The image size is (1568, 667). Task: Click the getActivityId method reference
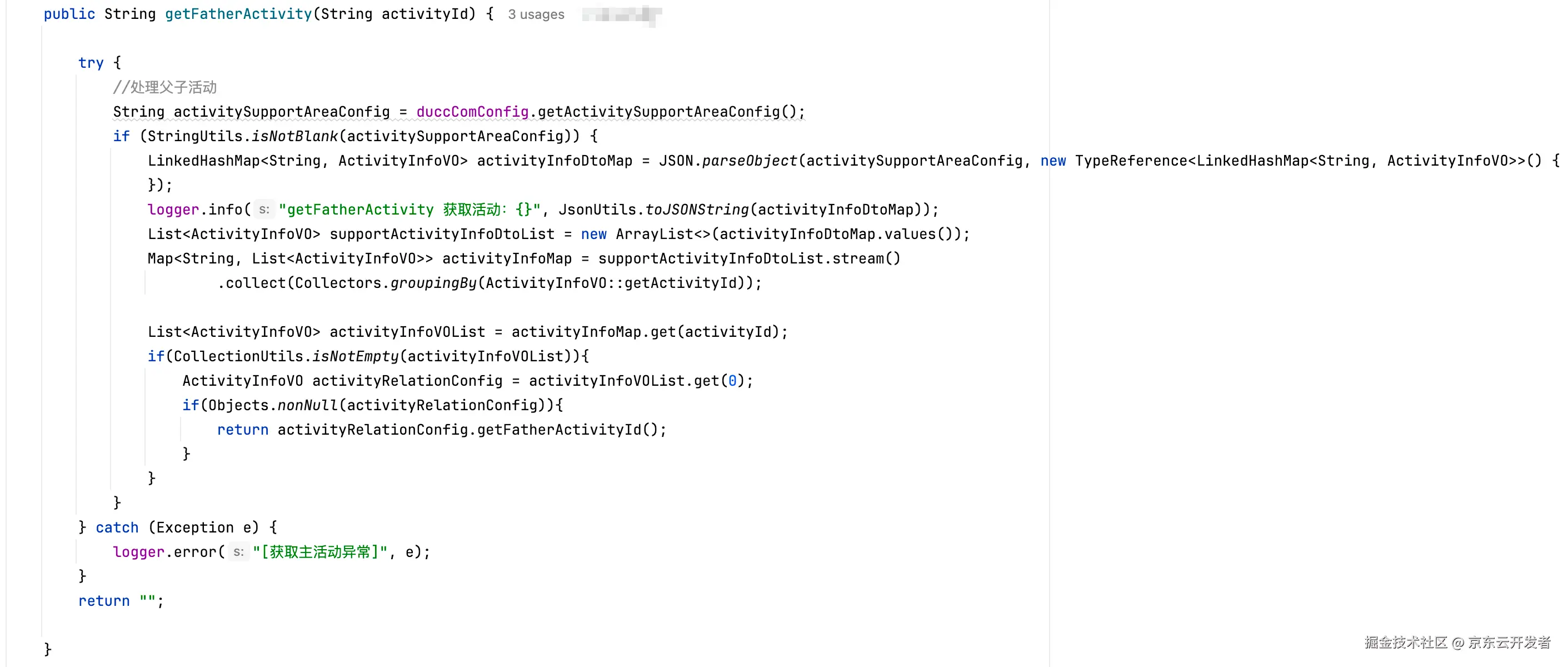(680, 283)
